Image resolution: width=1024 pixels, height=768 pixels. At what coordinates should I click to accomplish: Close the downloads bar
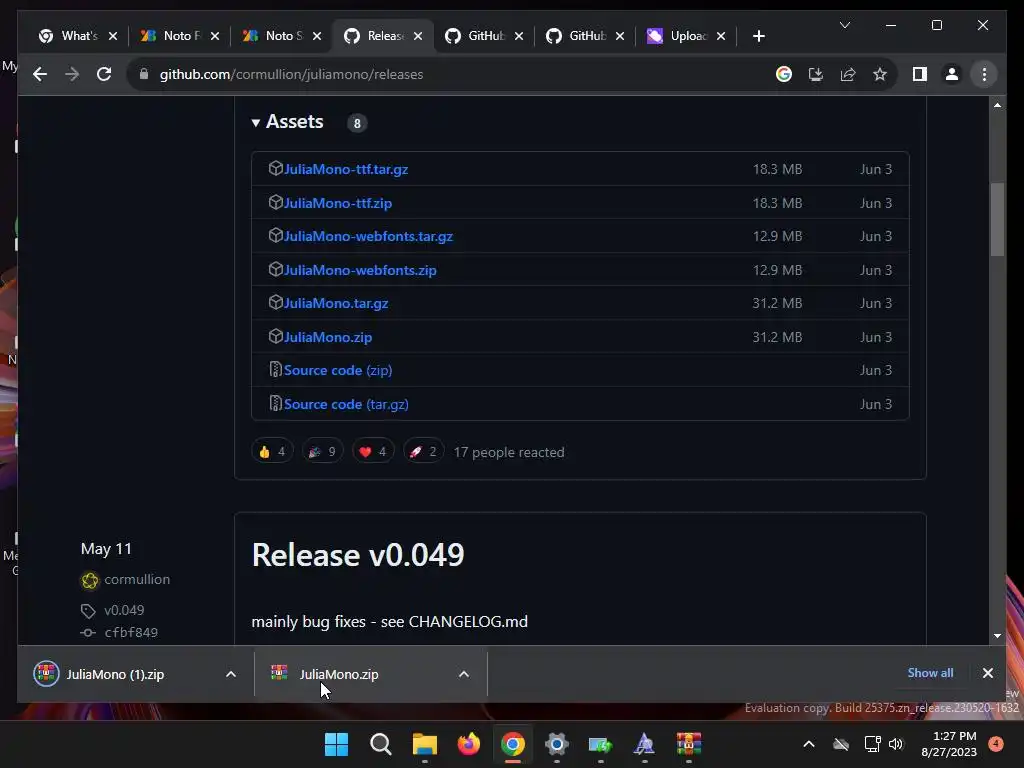click(987, 673)
